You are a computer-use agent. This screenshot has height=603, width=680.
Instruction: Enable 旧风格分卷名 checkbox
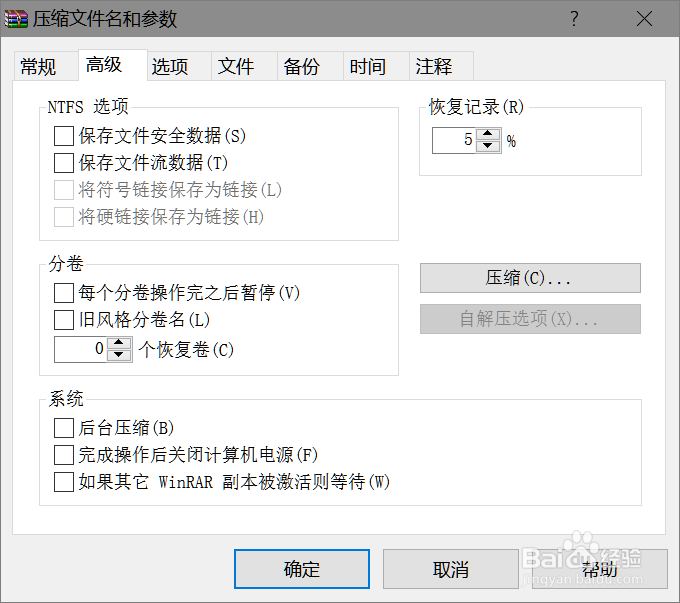64,321
